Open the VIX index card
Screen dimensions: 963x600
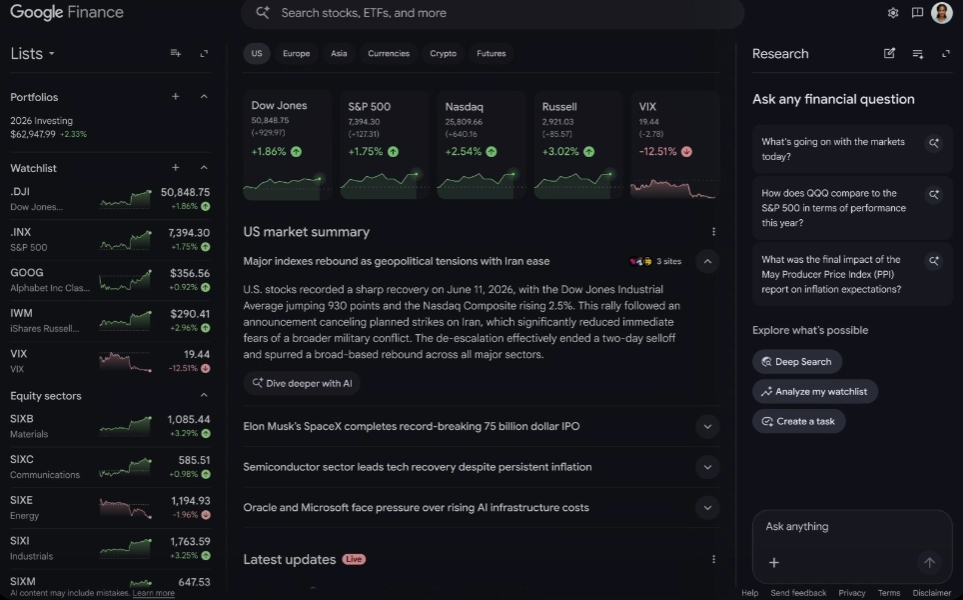click(x=675, y=146)
